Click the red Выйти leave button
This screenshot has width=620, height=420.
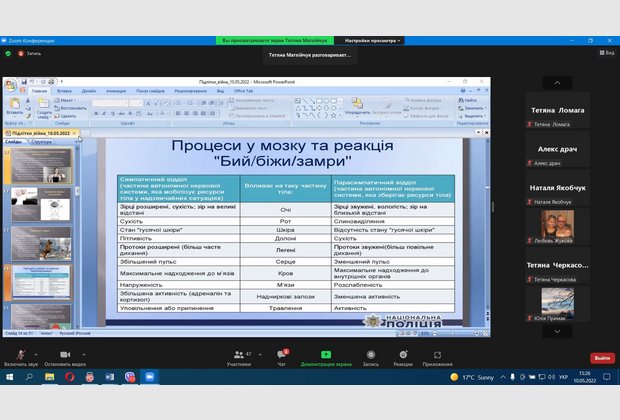point(602,358)
